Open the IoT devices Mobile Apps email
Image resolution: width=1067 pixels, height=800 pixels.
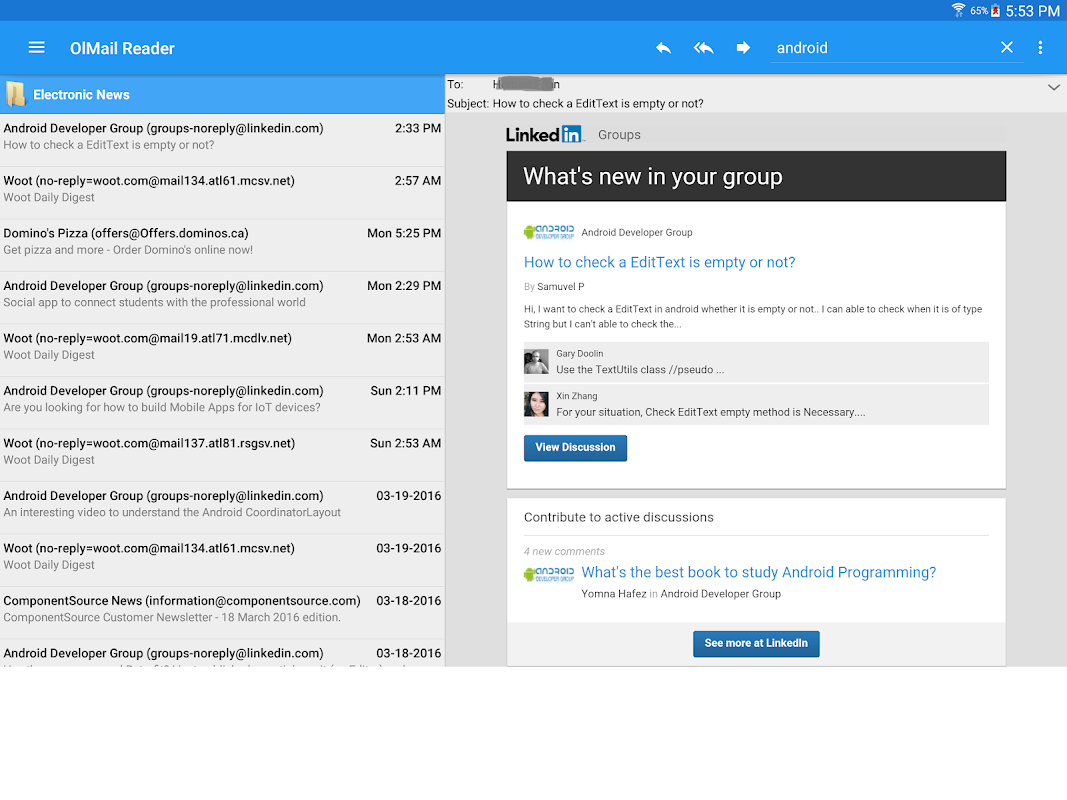tap(223, 402)
